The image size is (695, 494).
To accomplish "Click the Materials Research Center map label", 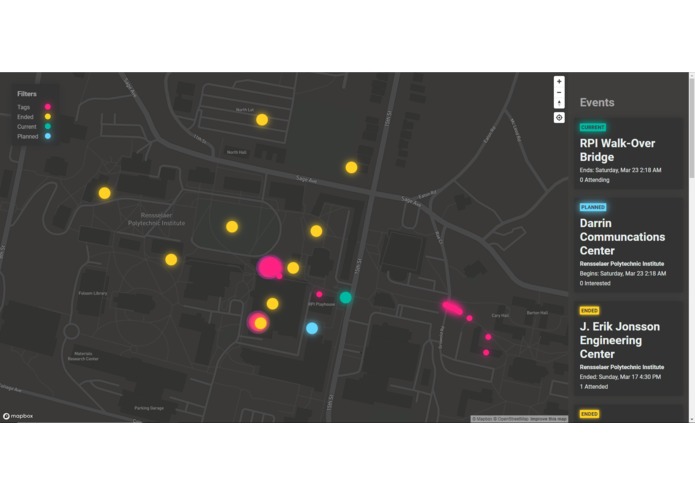I will click(83, 356).
